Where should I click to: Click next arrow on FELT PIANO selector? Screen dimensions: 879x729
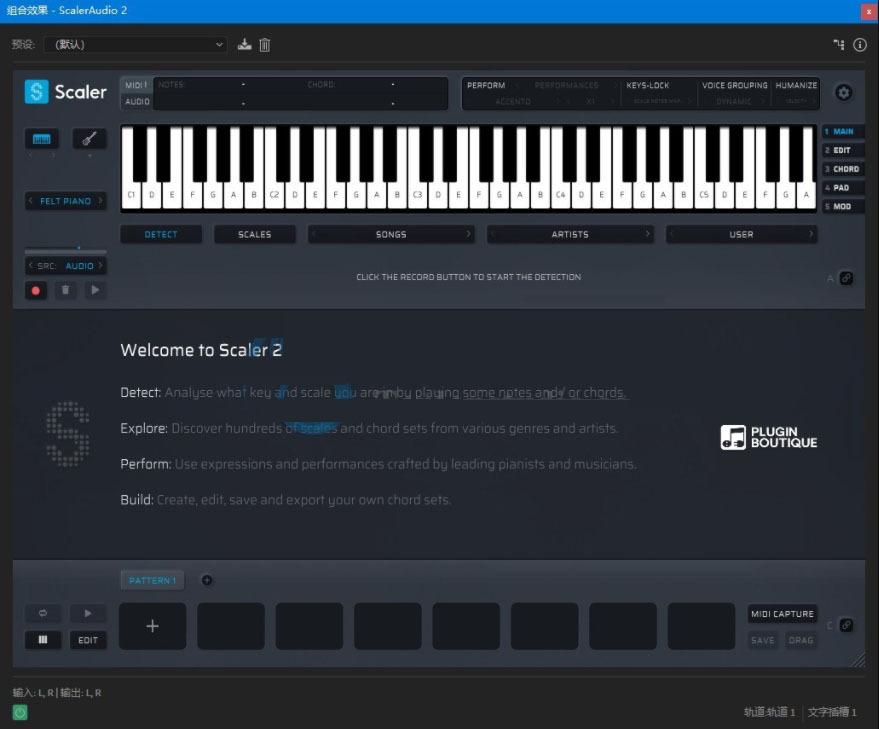tap(100, 201)
